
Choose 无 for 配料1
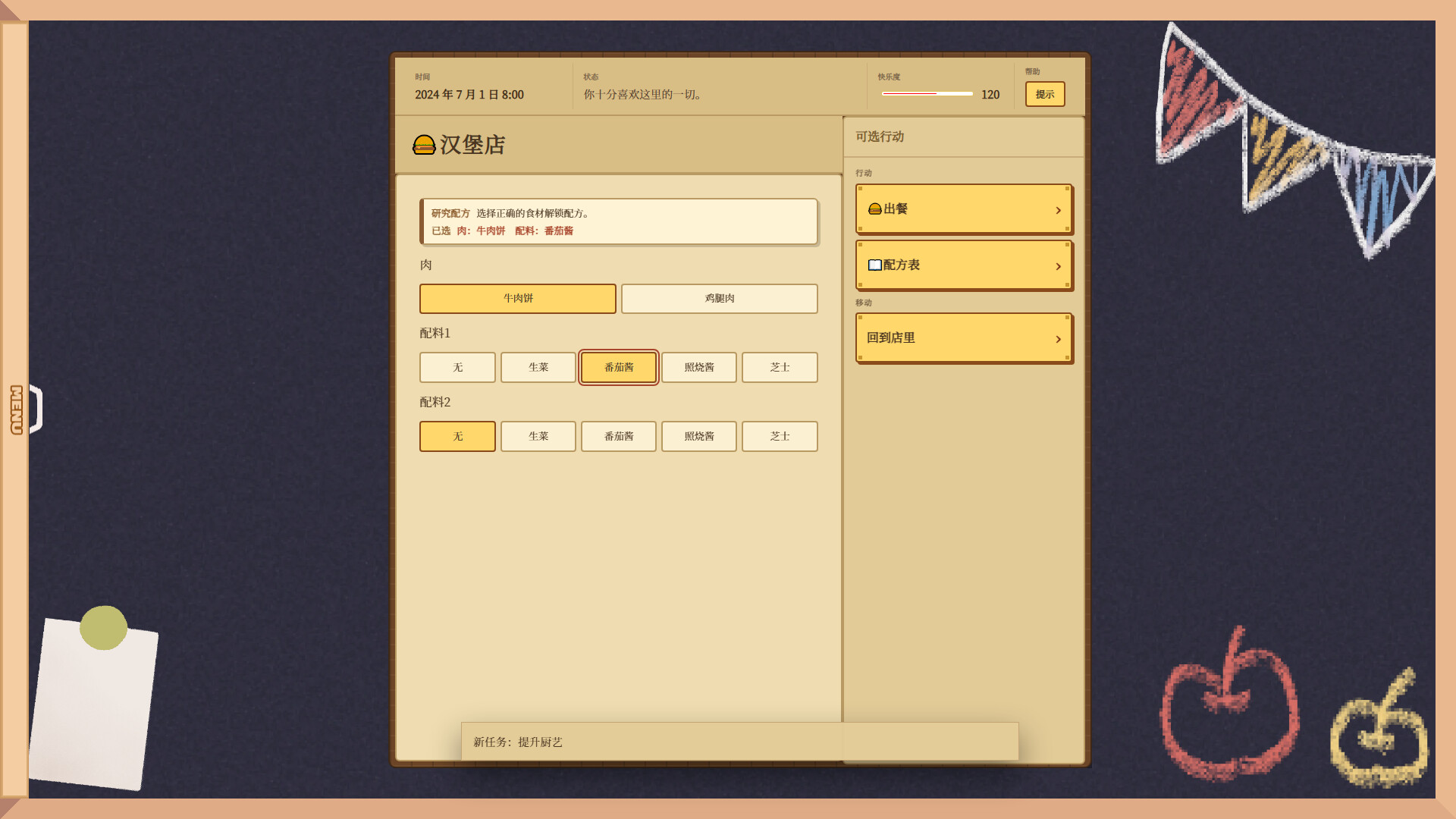(x=457, y=368)
